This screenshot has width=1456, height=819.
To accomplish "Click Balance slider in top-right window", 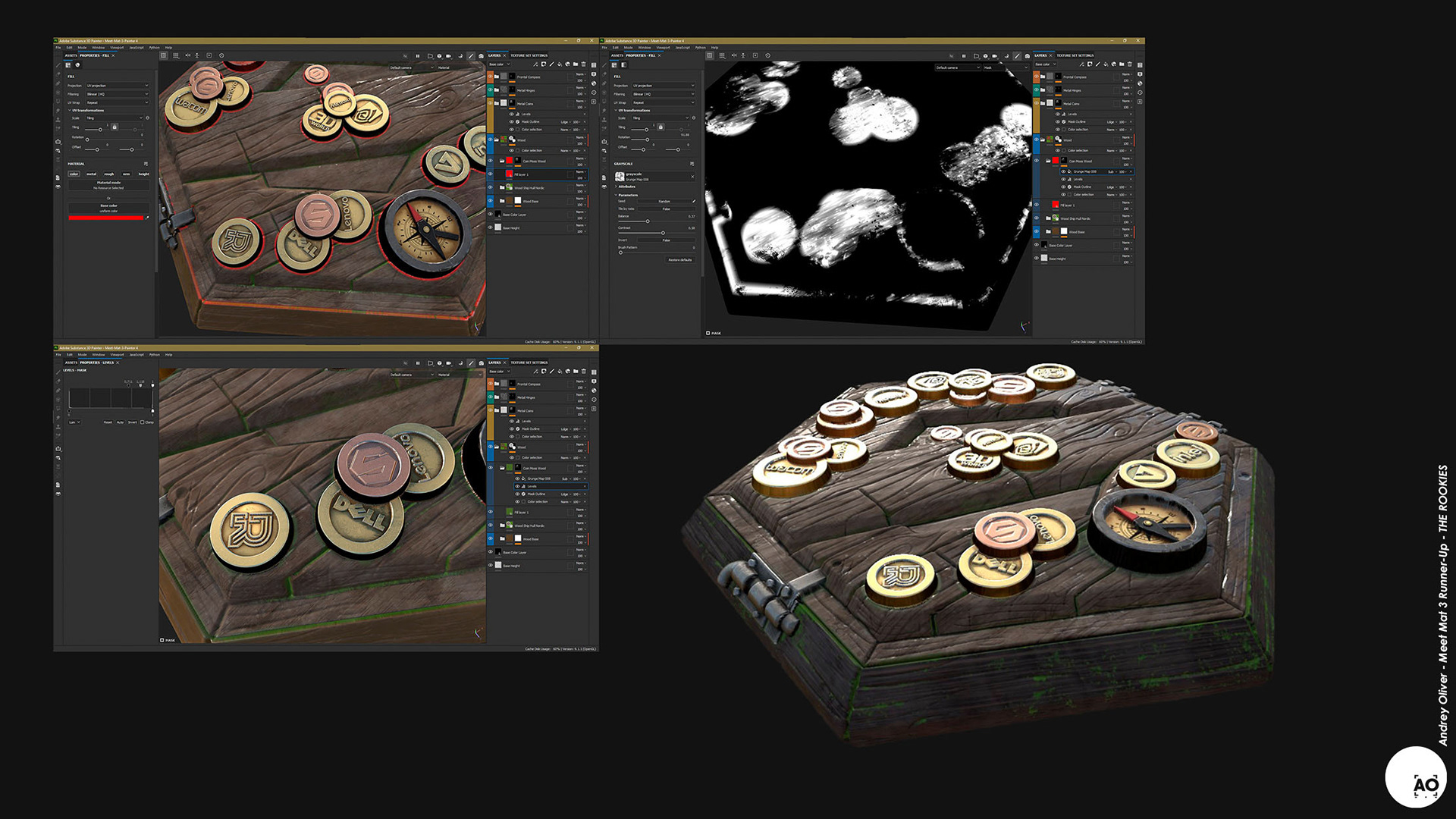I will (657, 221).
